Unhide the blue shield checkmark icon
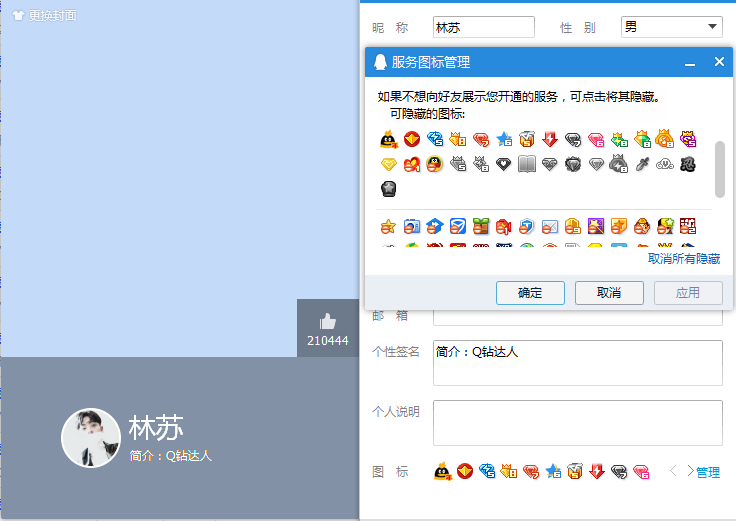This screenshot has width=736, height=521. pos(458,227)
